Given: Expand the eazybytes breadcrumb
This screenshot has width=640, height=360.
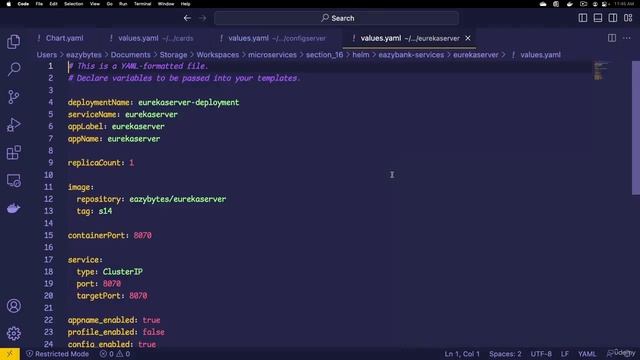Looking at the screenshot, I should pyautogui.click(x=84, y=55).
